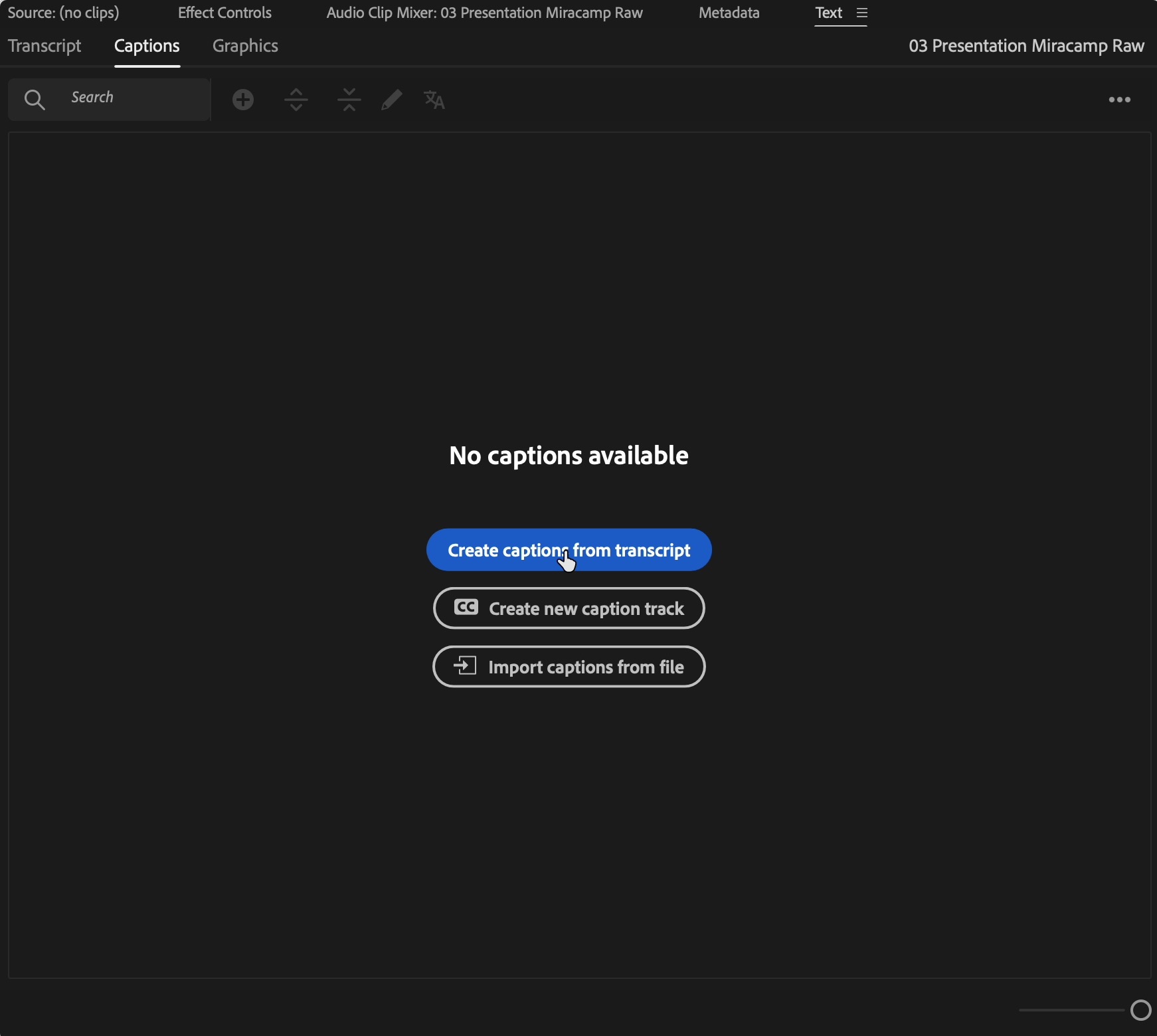Add new caption segment plus icon
The image size is (1157, 1036).
243,100
